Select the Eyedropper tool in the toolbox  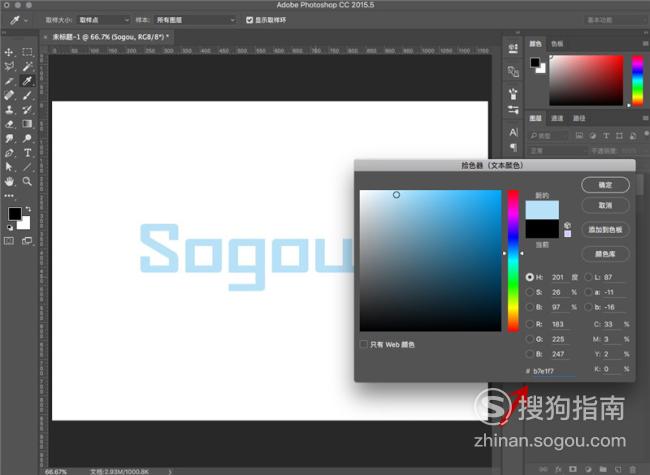(x=27, y=81)
